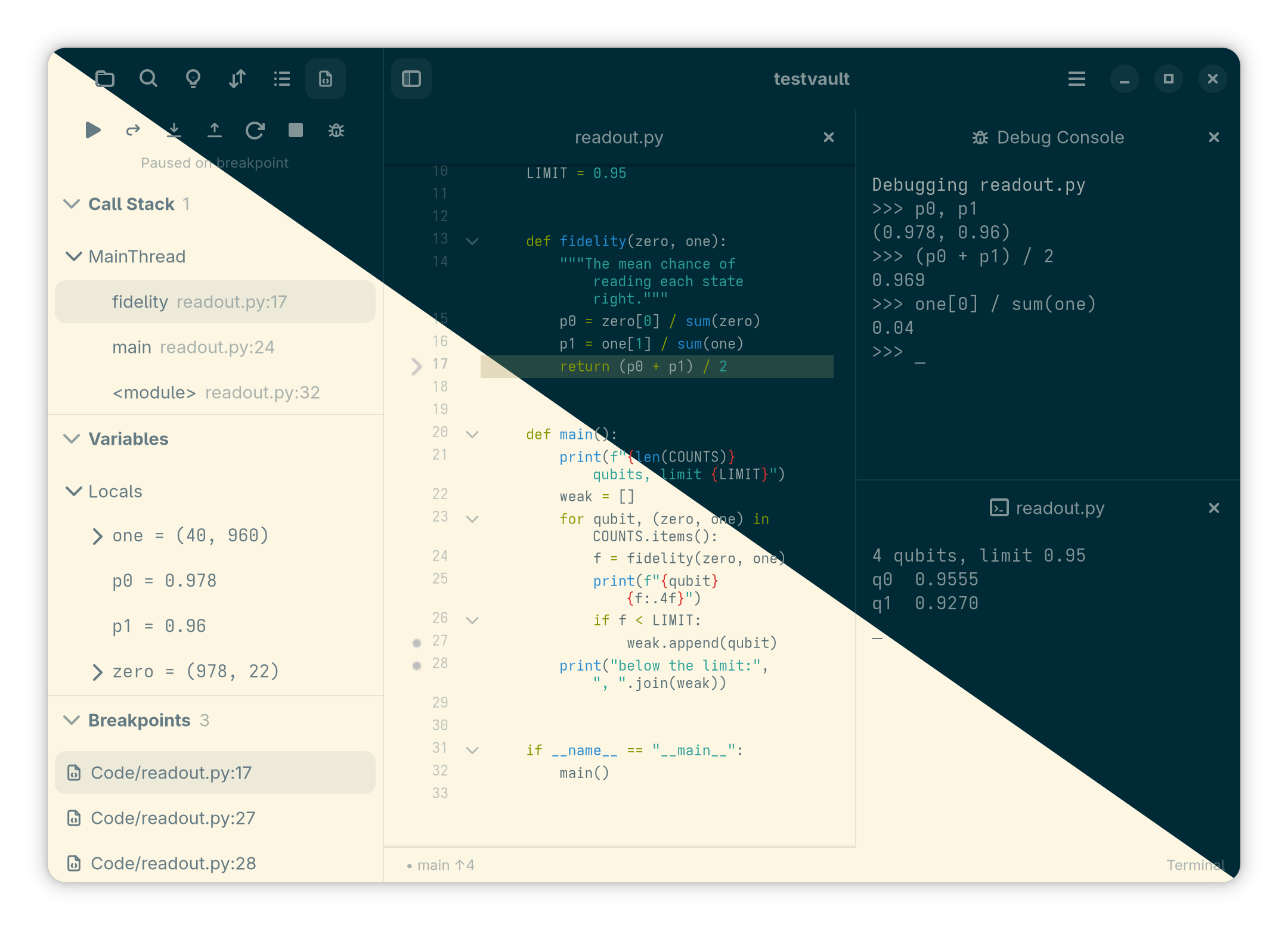Click the bug icon in debug toolbar
Screen dimensions: 1288x930
click(336, 130)
